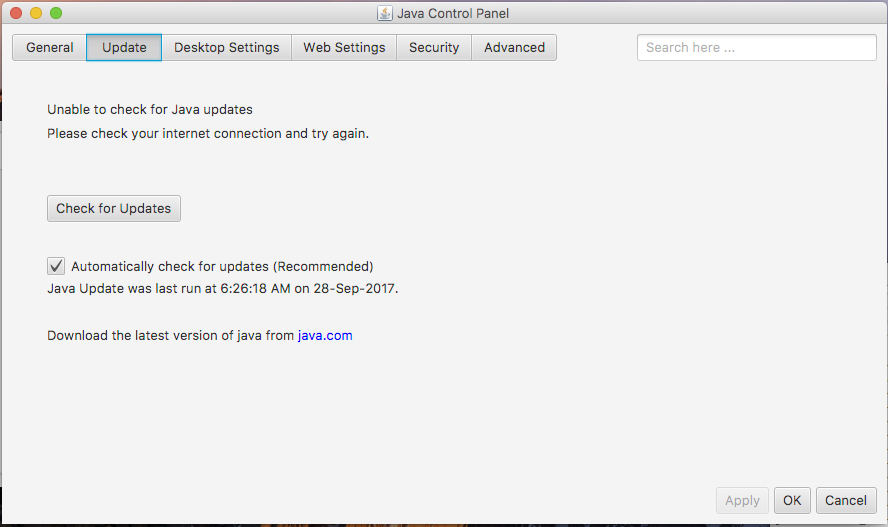
Task: Open the Desktop Settings tab
Action: tap(226, 47)
